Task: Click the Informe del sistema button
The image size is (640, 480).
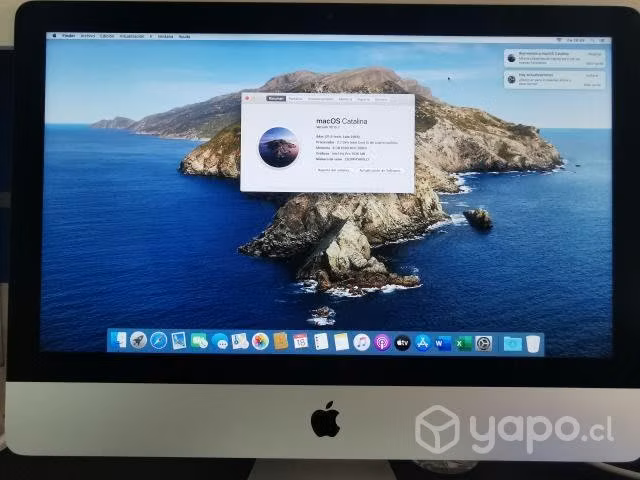Action: pyautogui.click(x=333, y=170)
